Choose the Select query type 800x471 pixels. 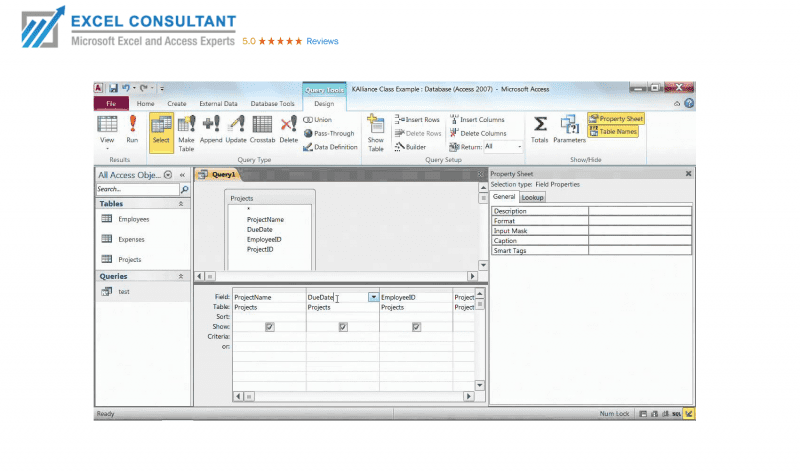coord(161,132)
